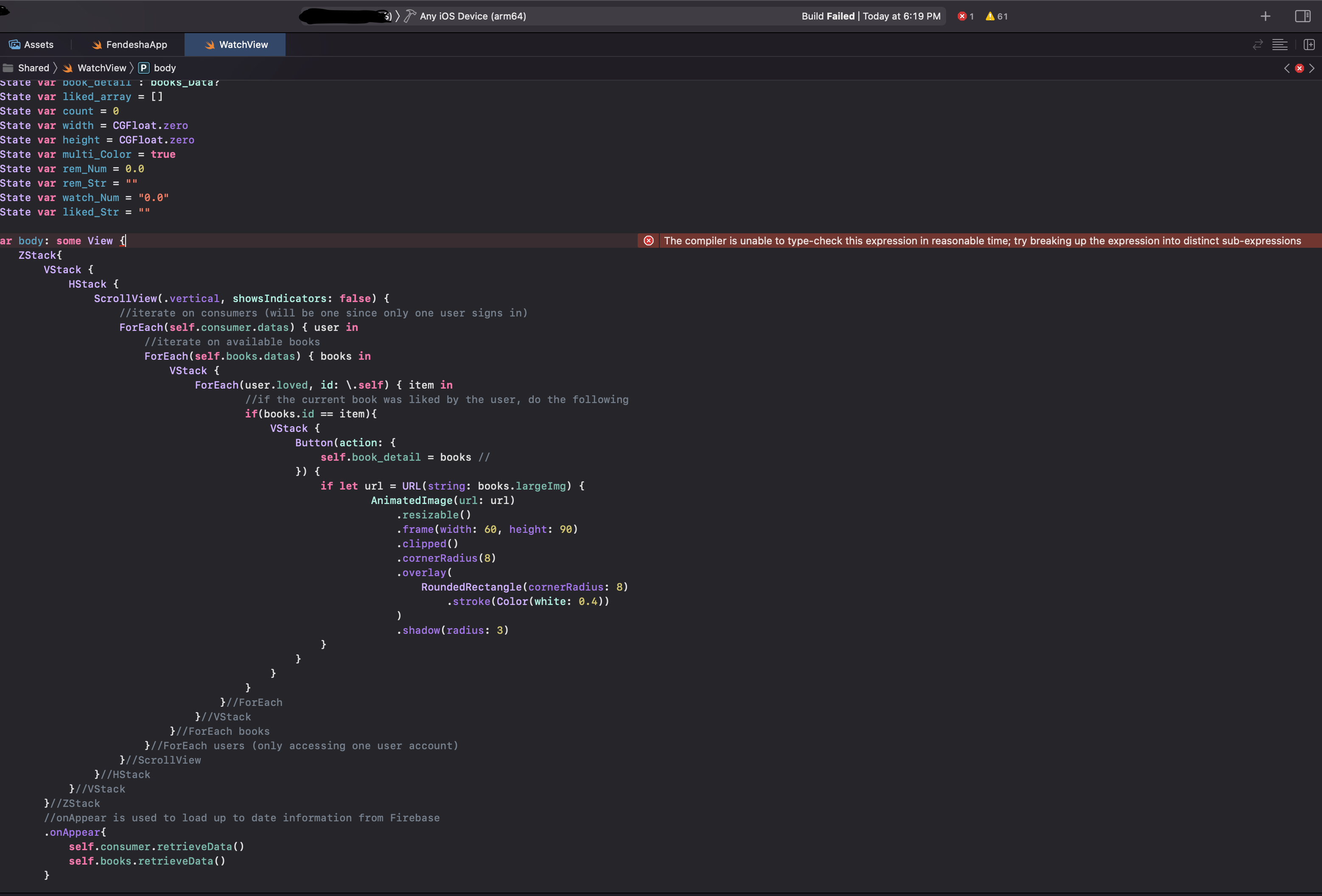The image size is (1322, 896).
Task: Click the yellow warning count indicator
Action: point(997,16)
